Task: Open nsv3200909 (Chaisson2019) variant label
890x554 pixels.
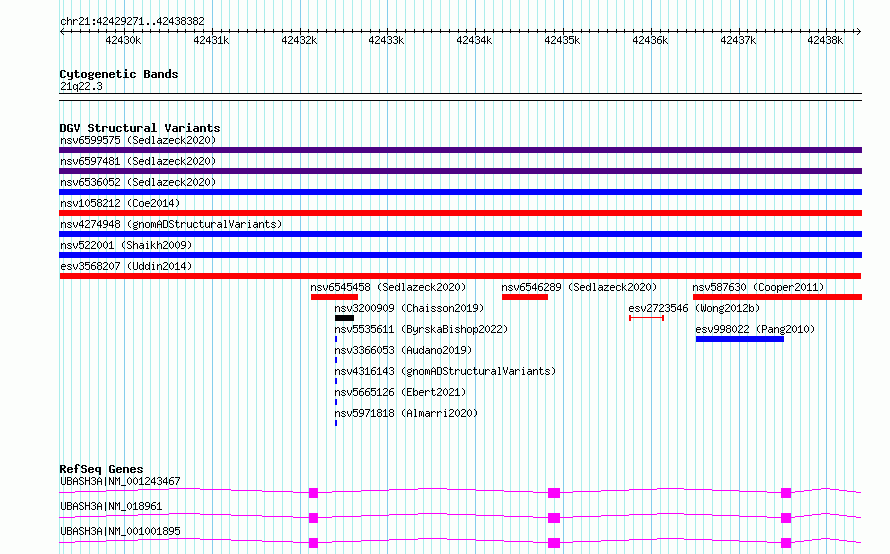Action: [409, 308]
